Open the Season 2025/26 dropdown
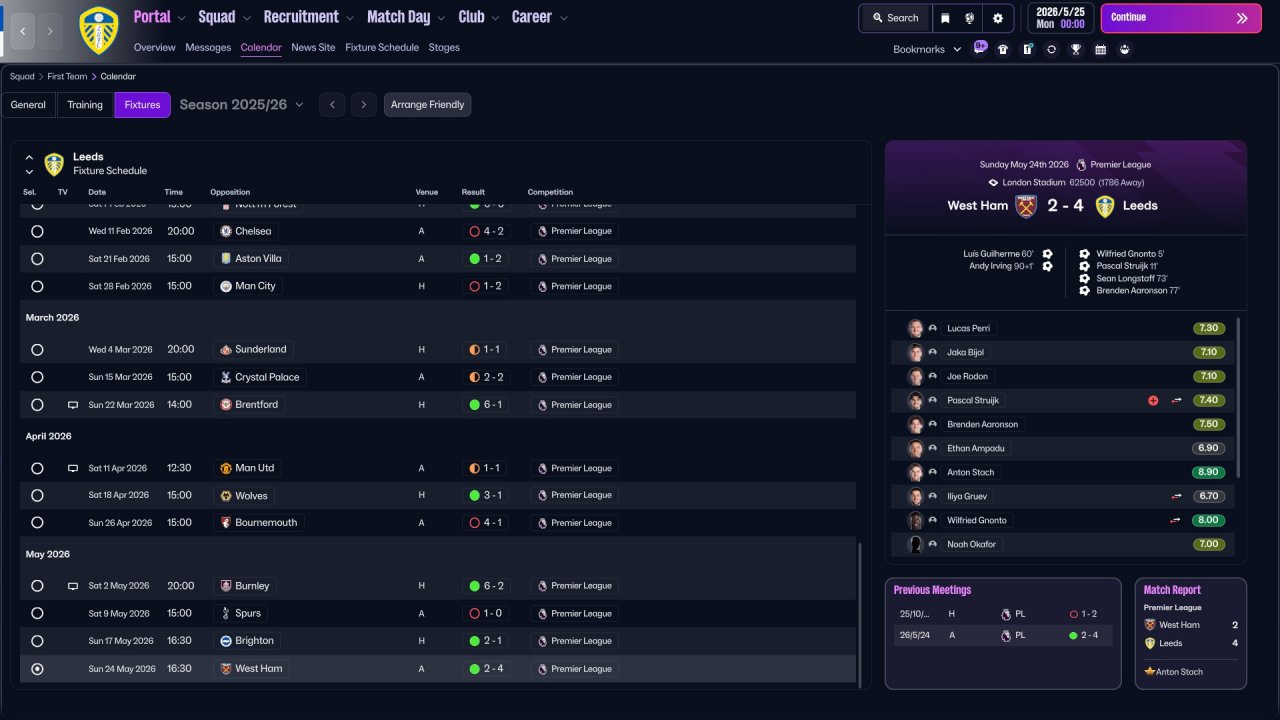Viewport: 1280px width, 720px height. 242,105
